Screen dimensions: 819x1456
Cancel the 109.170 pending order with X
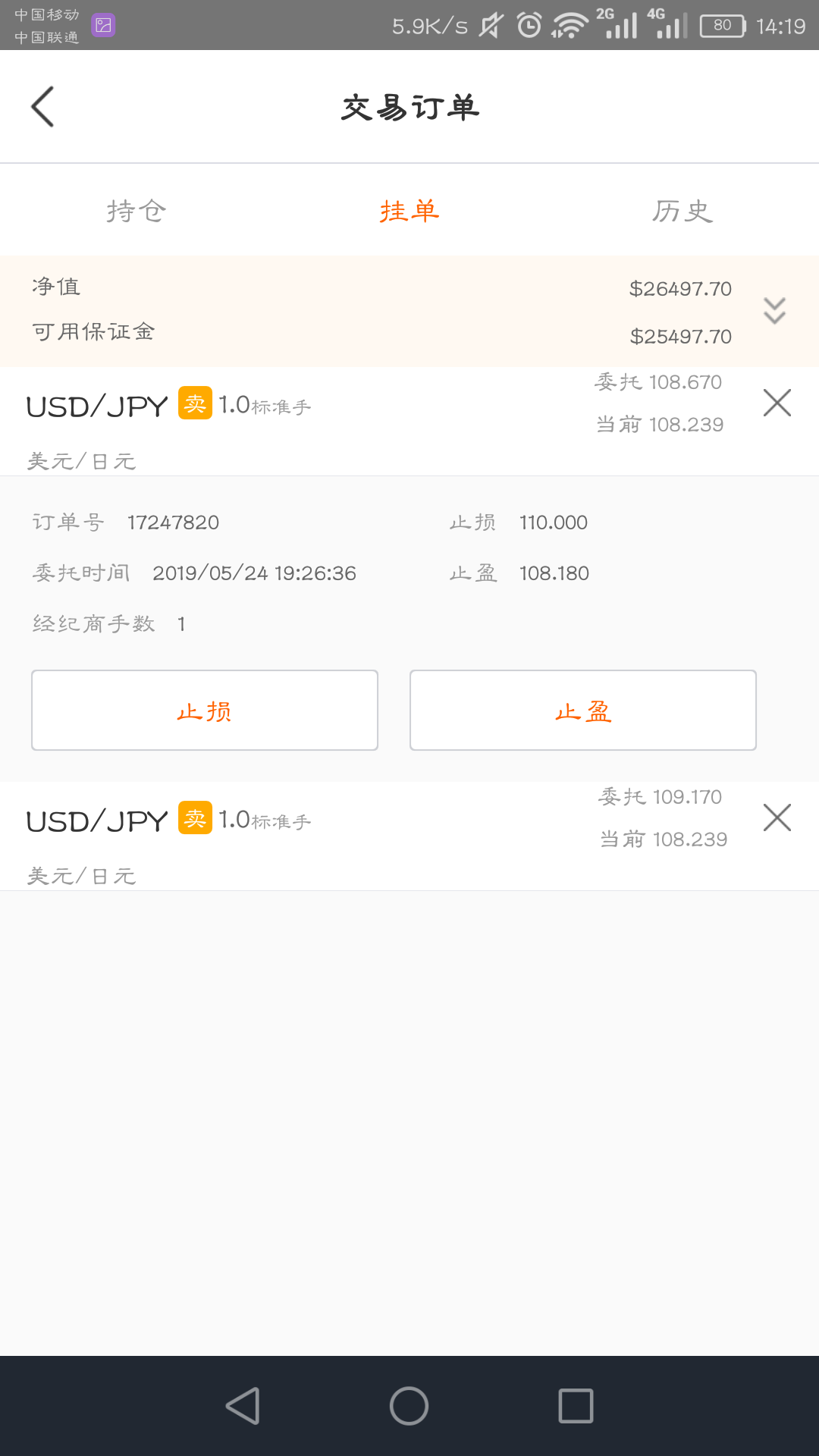click(x=777, y=817)
